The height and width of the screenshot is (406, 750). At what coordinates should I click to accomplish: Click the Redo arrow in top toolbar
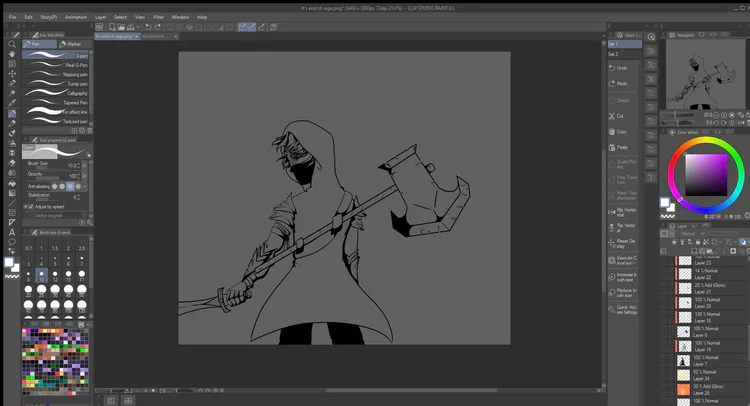coord(157,27)
